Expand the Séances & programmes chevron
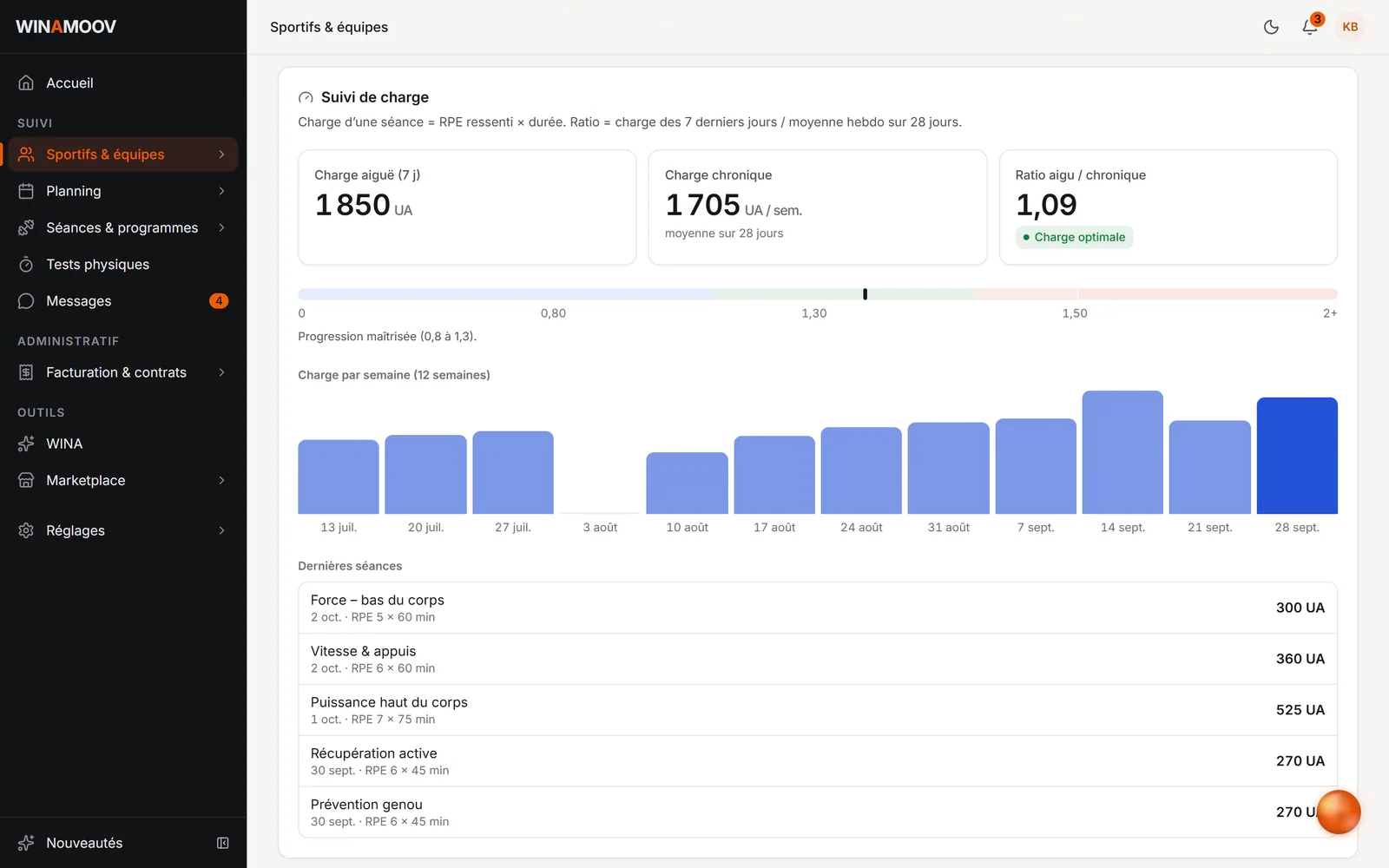This screenshot has width=1389, height=868. point(222,227)
